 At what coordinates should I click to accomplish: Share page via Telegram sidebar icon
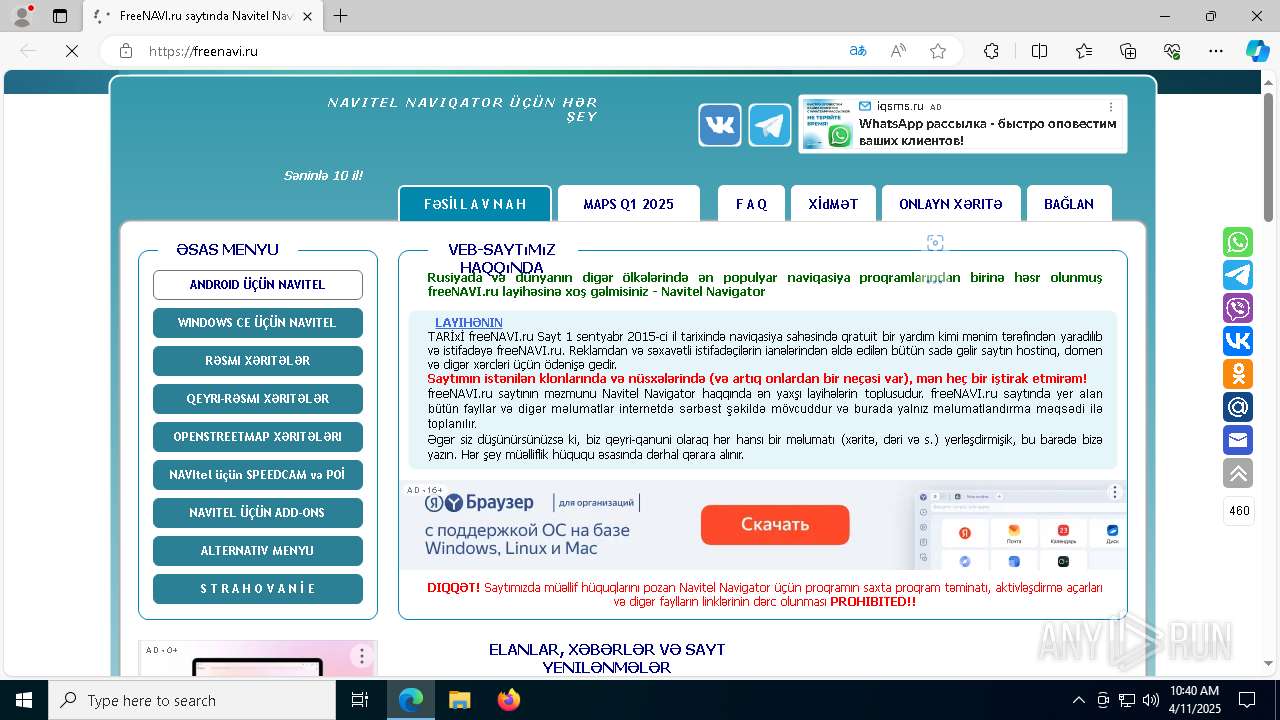click(1238, 275)
